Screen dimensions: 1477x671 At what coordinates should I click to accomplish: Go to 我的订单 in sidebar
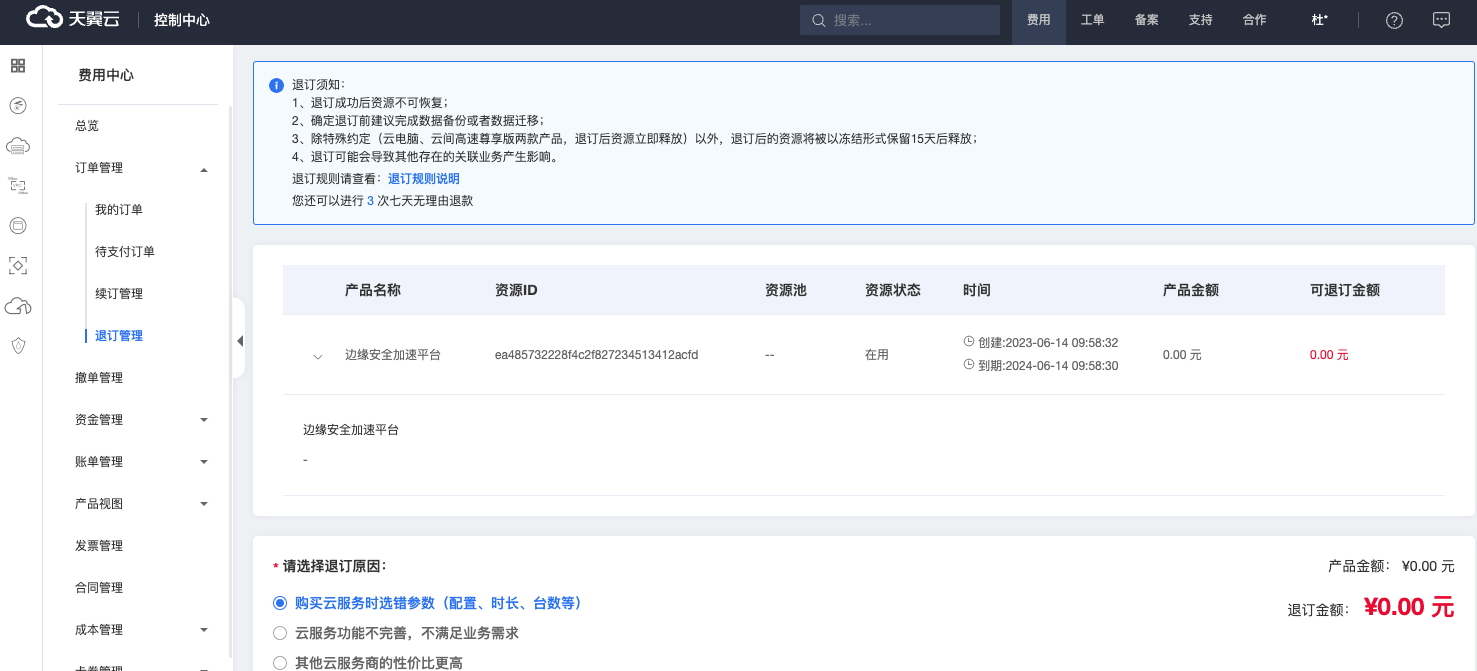[x=119, y=210]
